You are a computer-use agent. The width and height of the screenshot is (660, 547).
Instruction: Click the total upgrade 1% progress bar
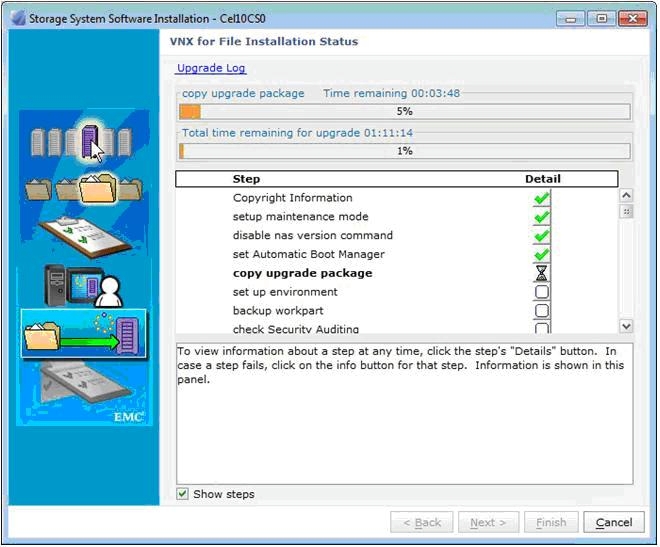[x=405, y=151]
